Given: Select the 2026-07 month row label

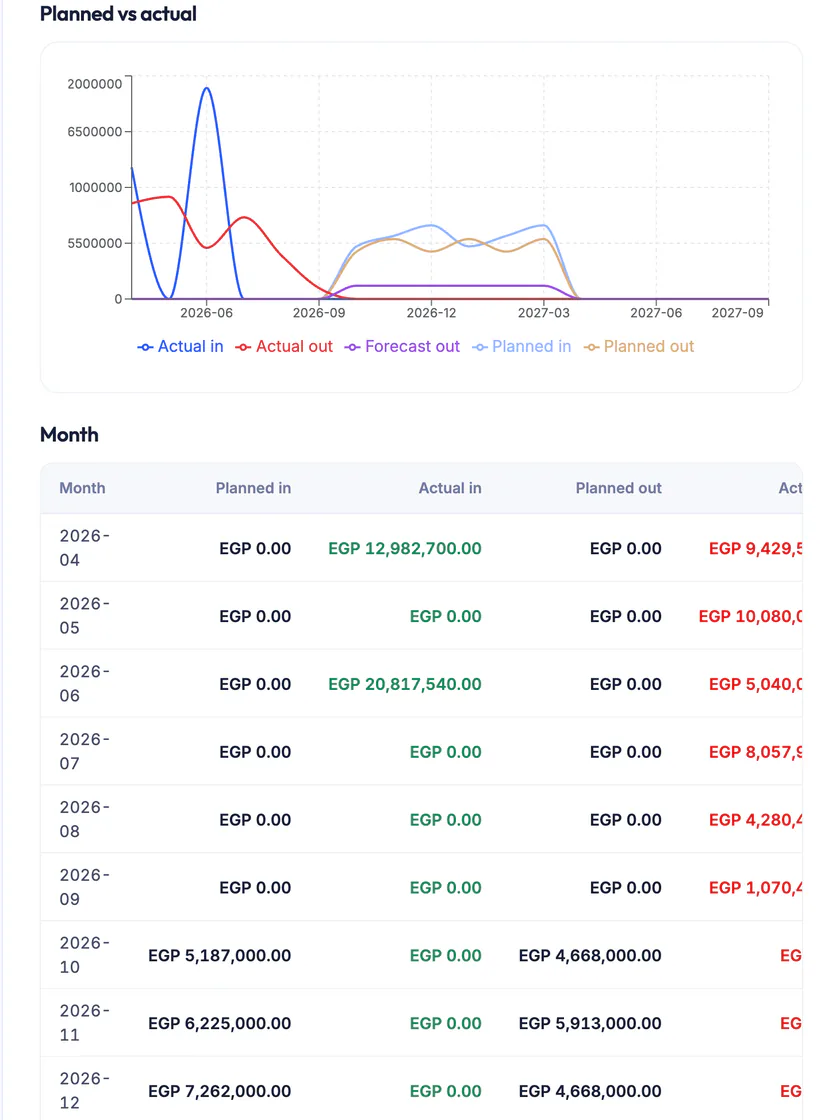Looking at the screenshot, I should click(84, 751).
